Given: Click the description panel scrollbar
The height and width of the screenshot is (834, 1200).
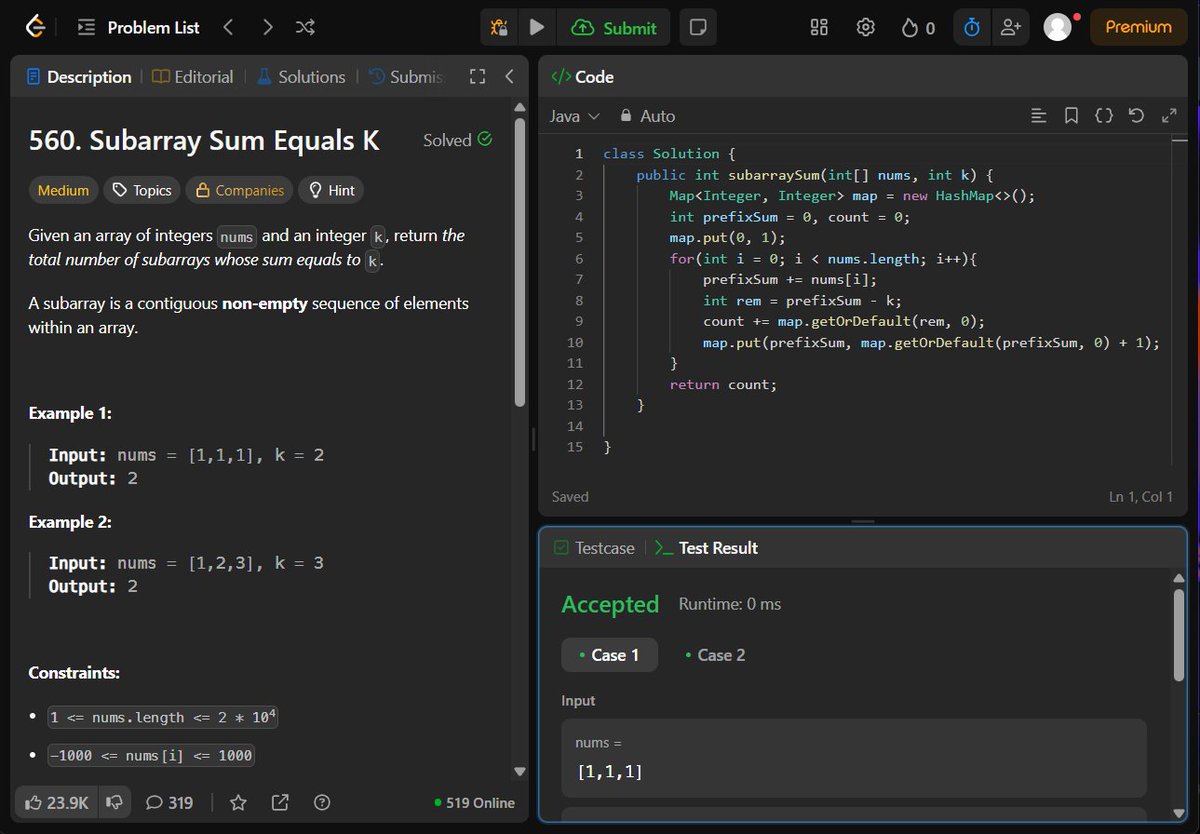Looking at the screenshot, I should click(519, 262).
